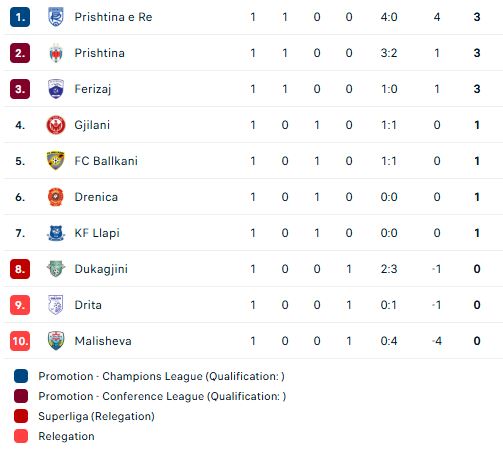
Task: Open Drenica club emblem
Action: 56,197
